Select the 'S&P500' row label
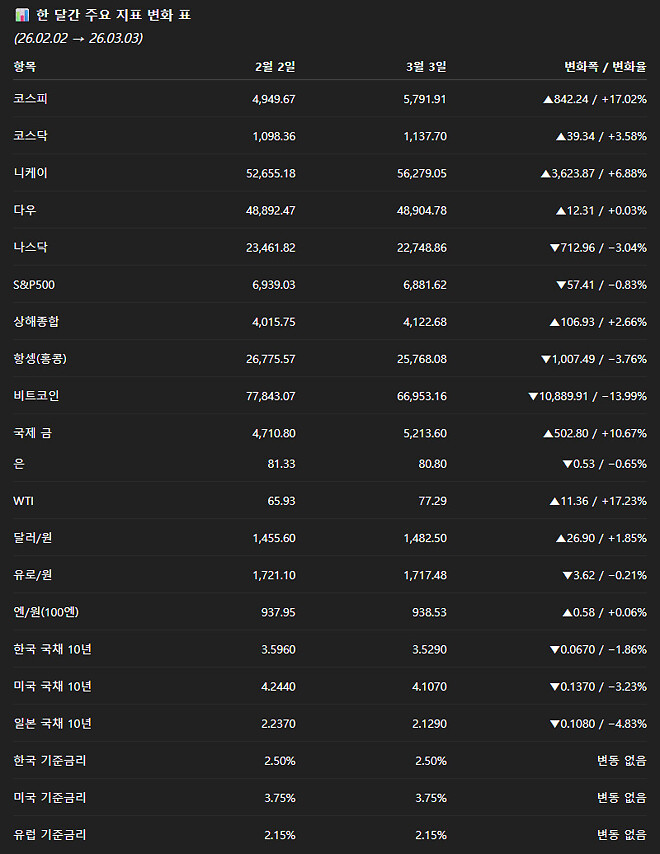 tap(34, 284)
